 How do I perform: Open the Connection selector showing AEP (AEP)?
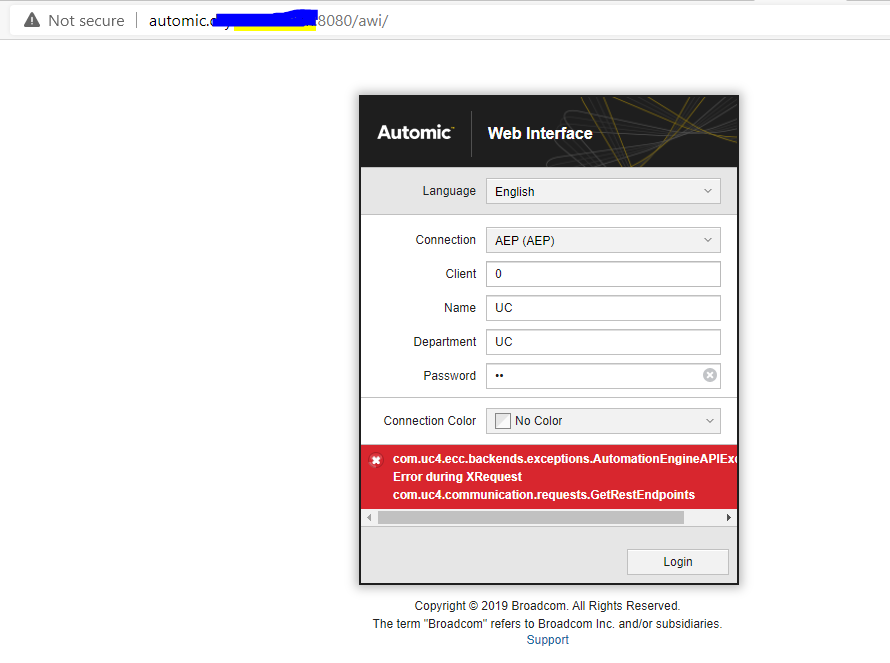[590, 240]
